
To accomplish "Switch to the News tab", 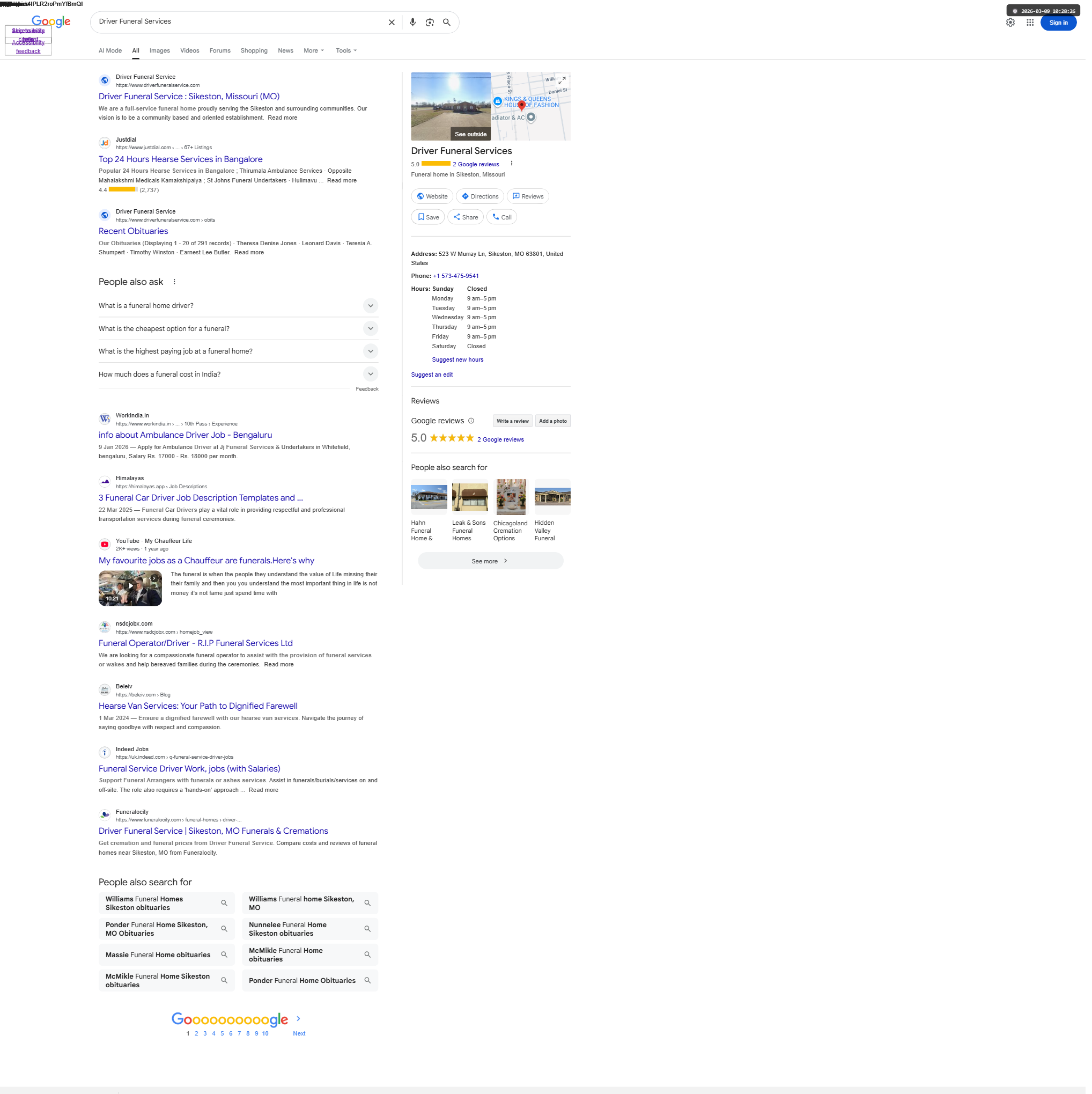I will tap(287, 51).
